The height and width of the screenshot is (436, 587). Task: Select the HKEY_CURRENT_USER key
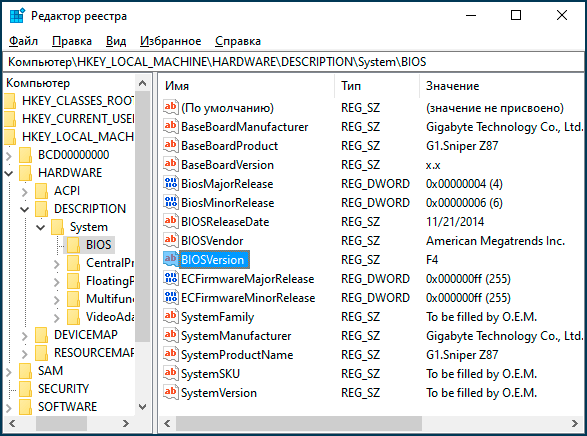[77, 119]
